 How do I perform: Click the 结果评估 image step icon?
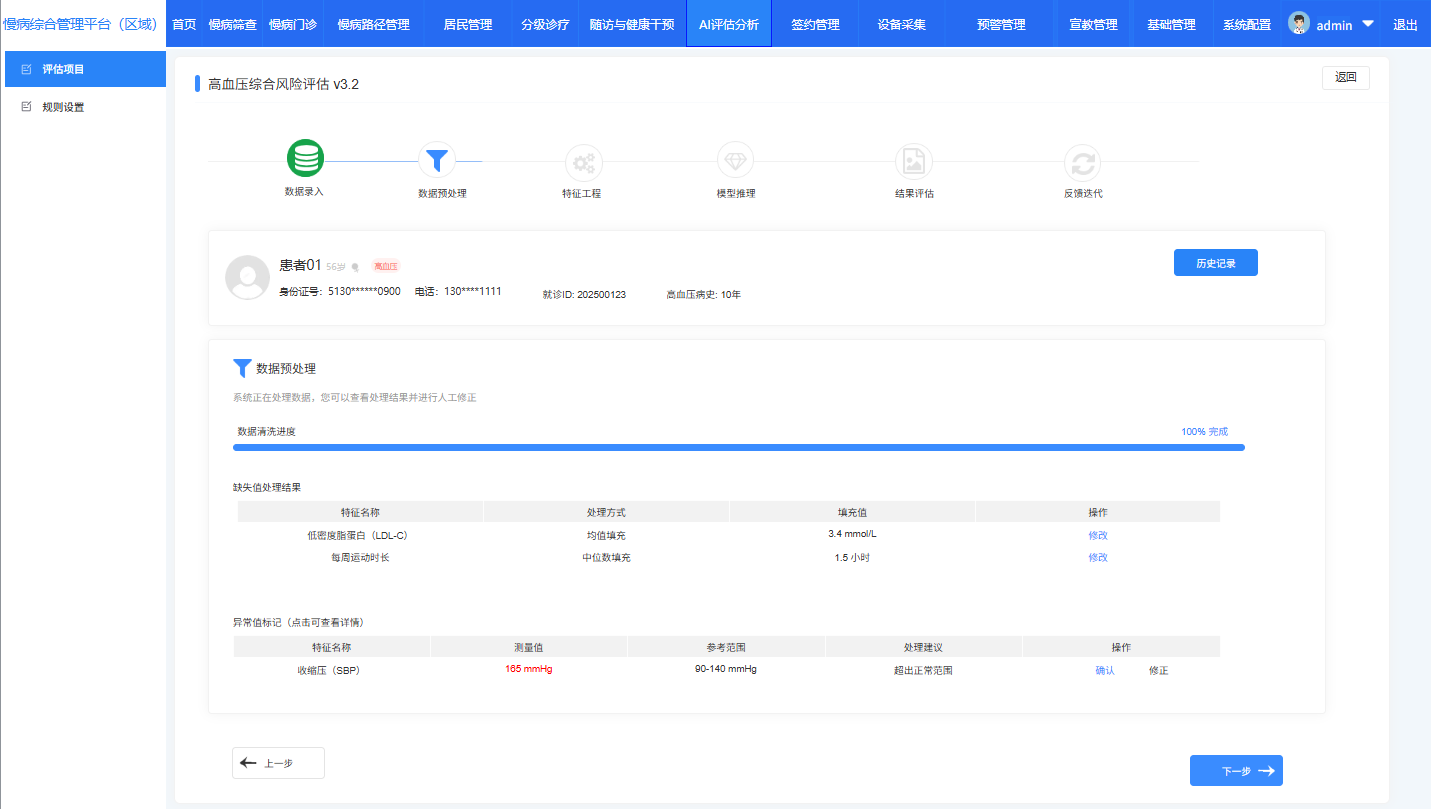[913, 161]
